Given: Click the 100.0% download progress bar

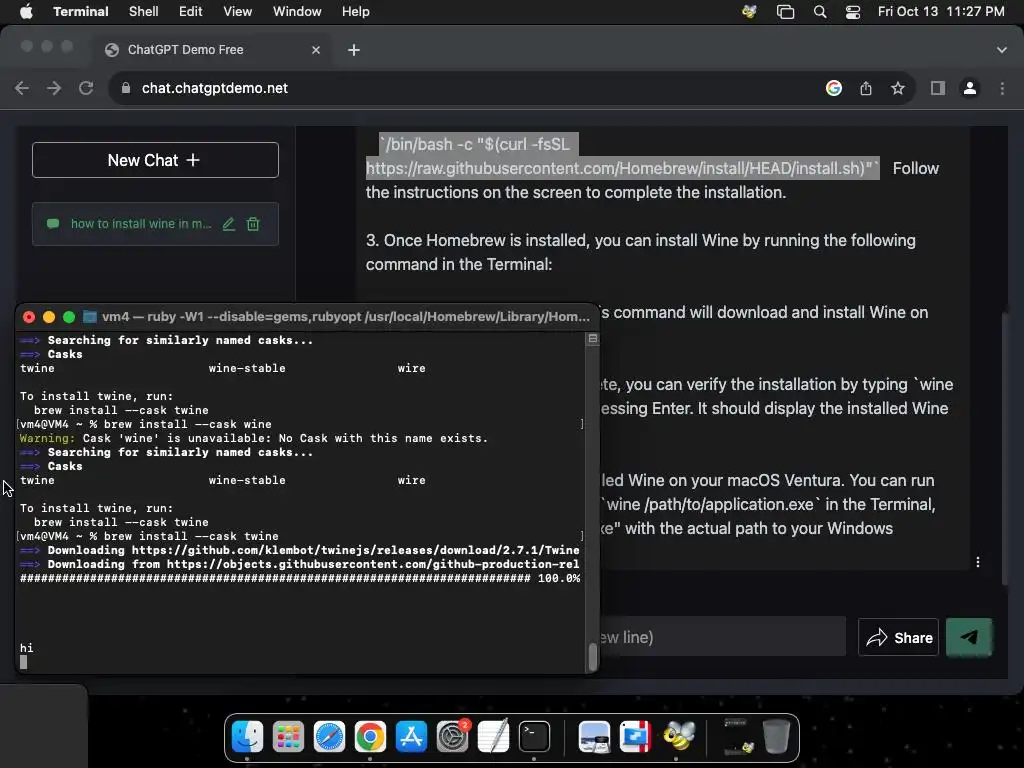Looking at the screenshot, I should point(300,578).
